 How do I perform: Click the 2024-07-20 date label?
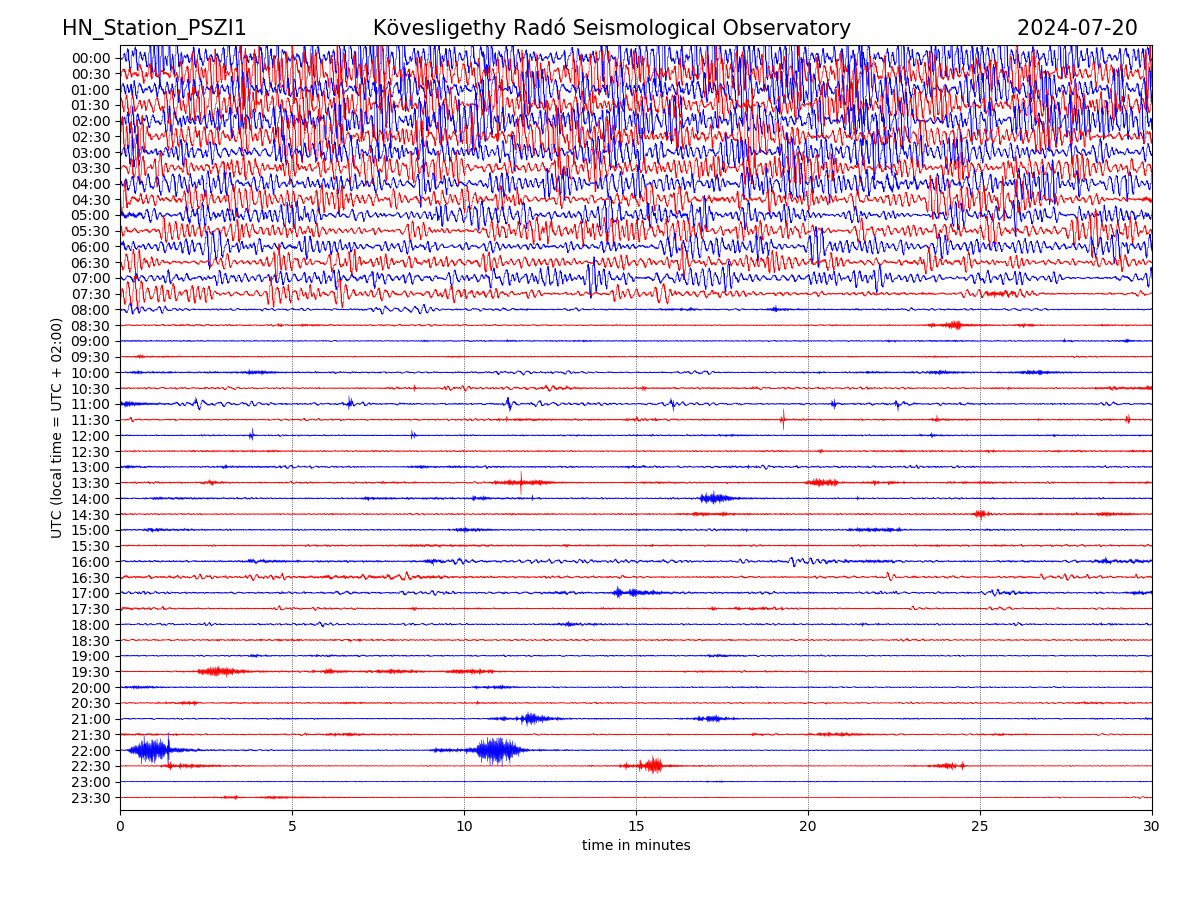[x=1076, y=28]
